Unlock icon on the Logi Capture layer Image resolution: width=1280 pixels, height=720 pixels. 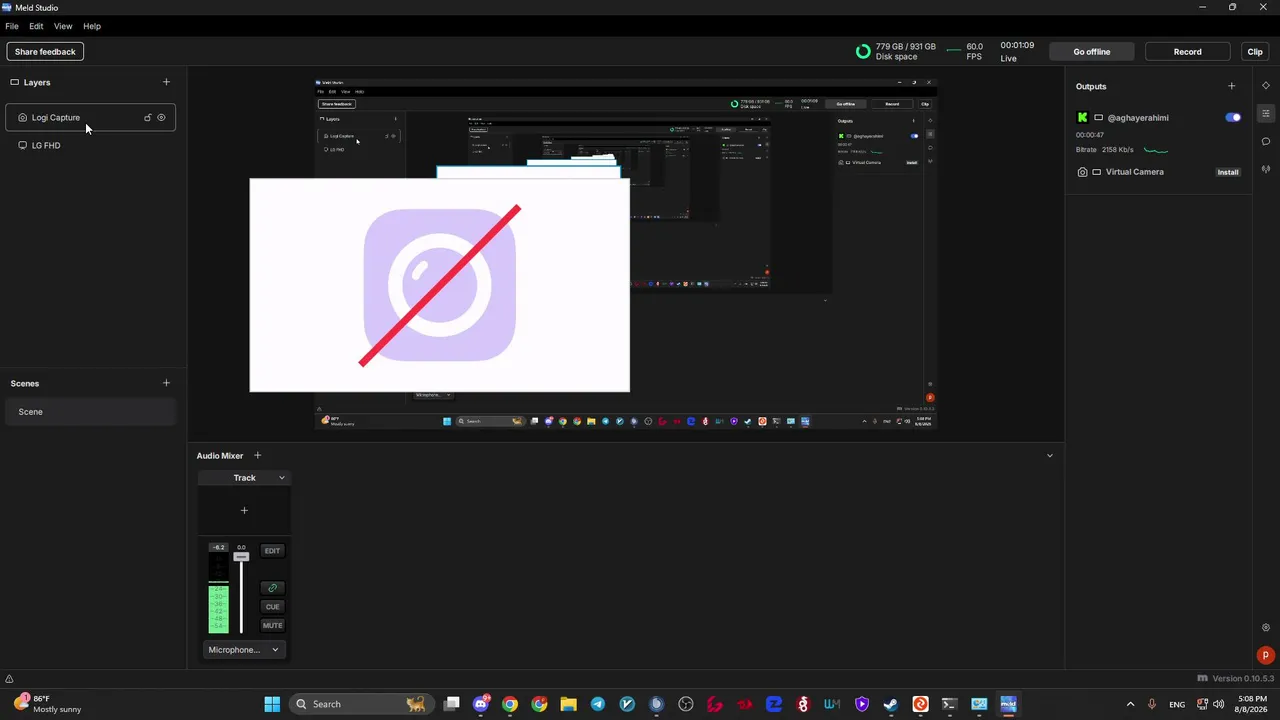148,117
